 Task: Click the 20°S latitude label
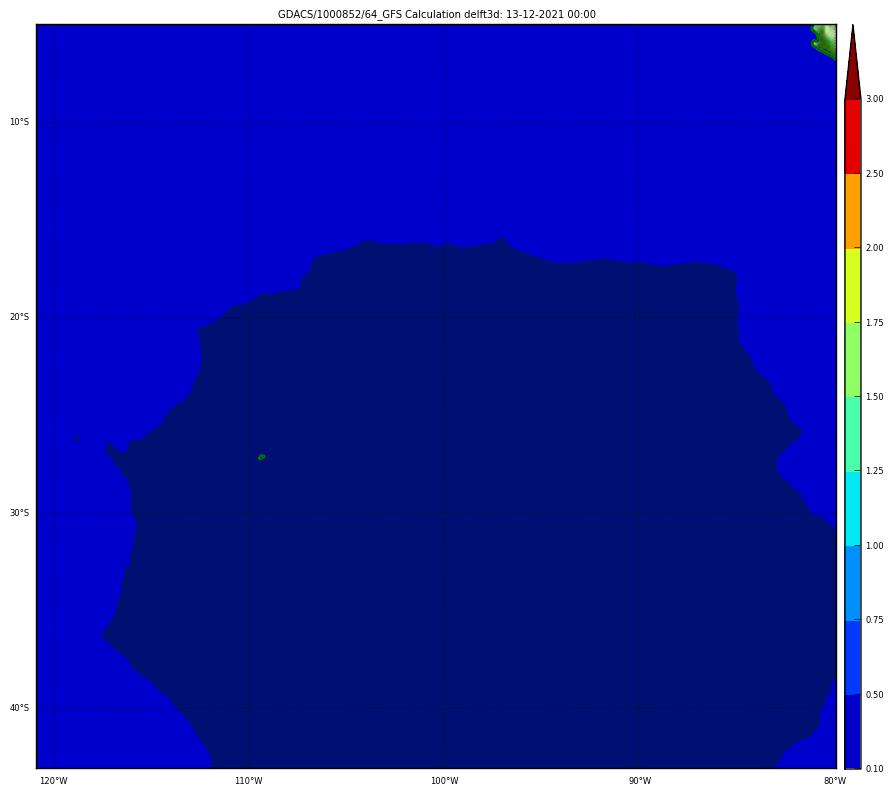[19, 318]
